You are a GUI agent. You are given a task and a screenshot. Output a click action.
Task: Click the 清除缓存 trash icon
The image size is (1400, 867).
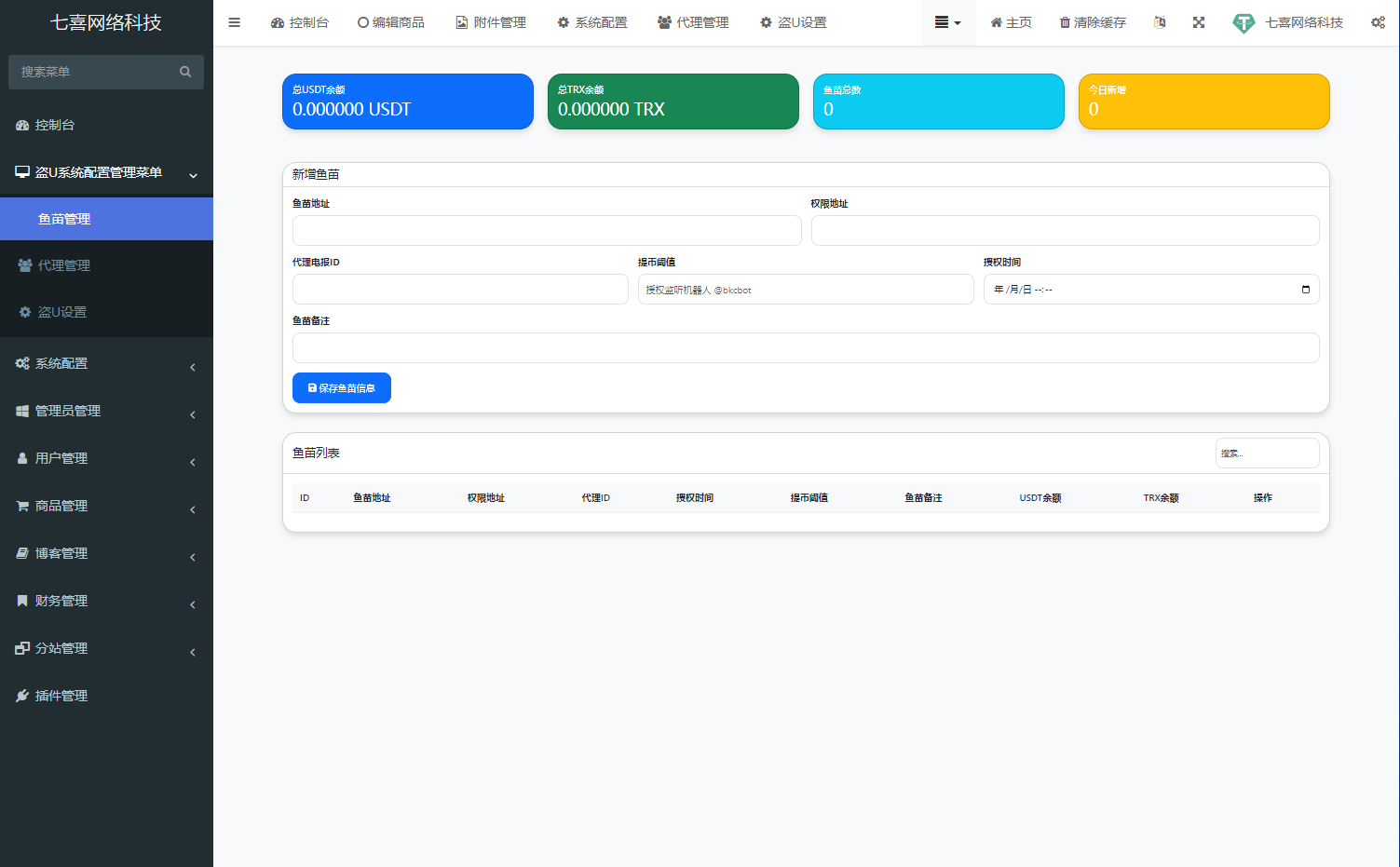1065,22
